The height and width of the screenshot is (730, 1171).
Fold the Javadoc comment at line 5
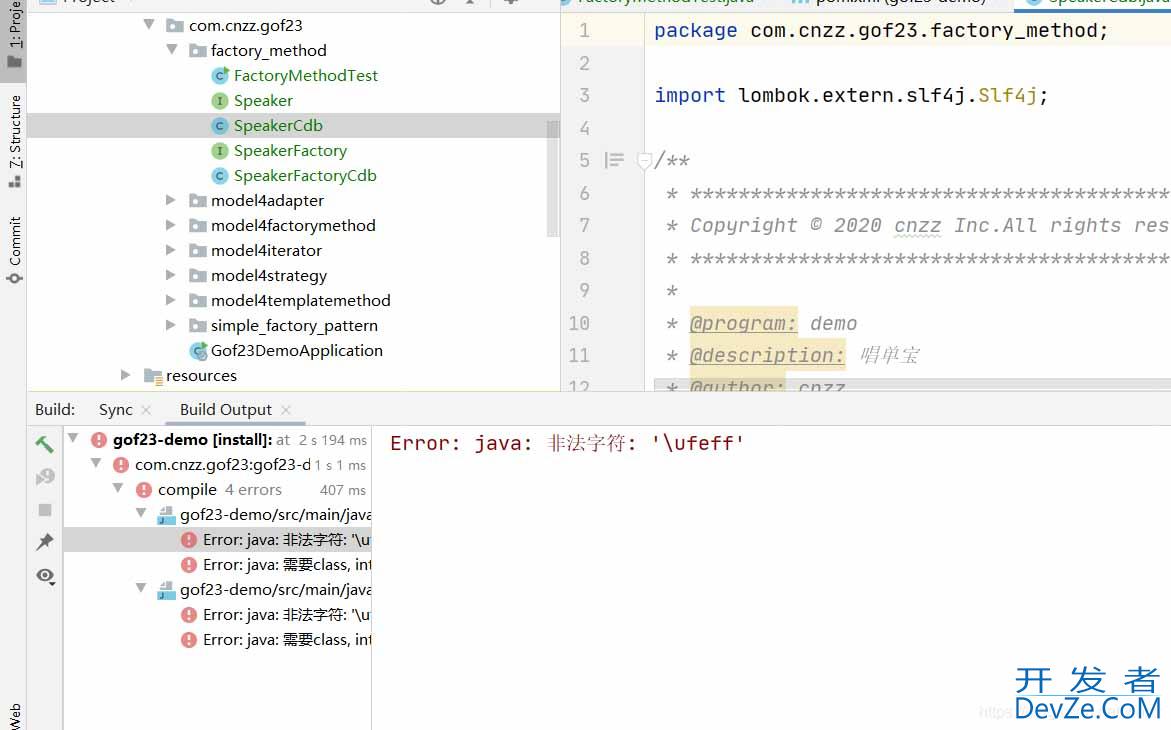(644, 160)
